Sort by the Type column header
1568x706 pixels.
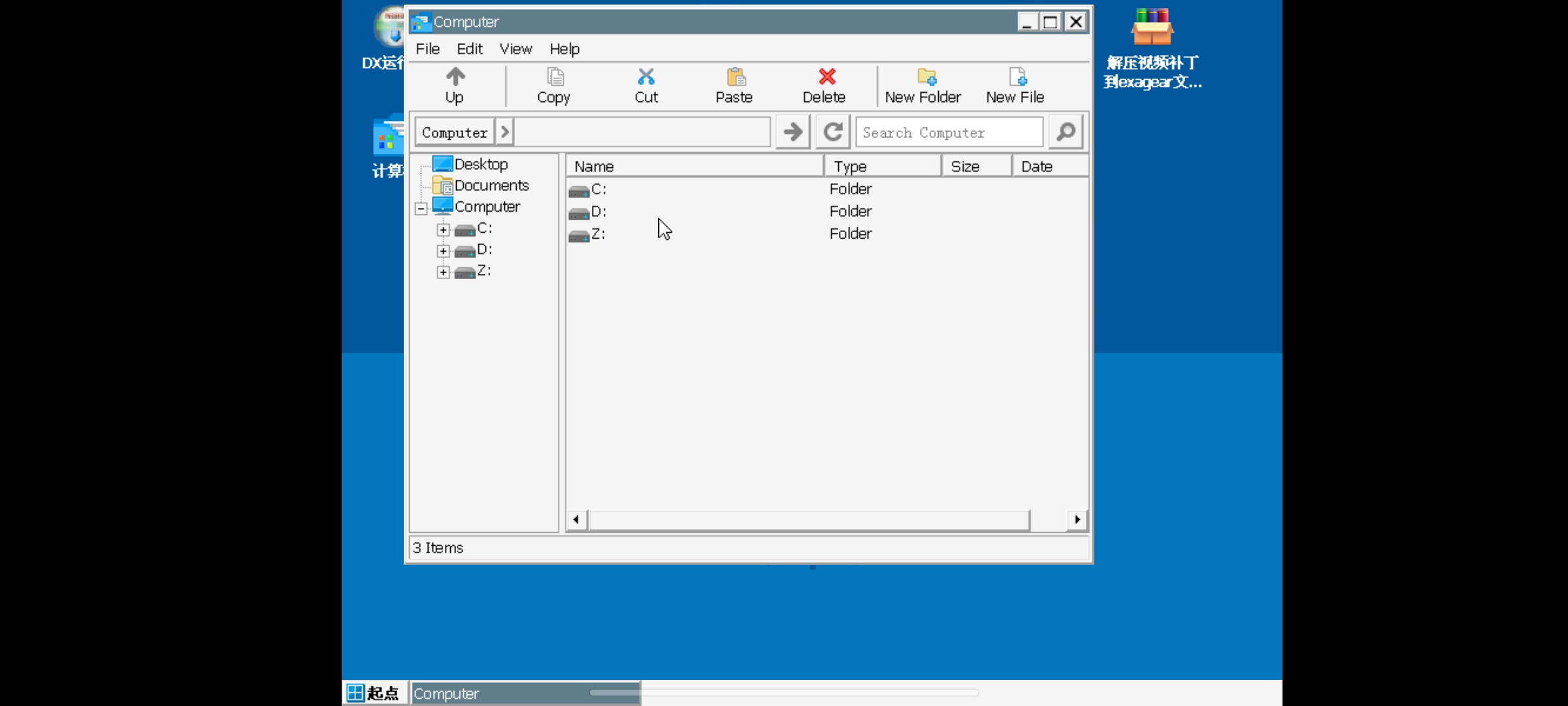point(883,167)
